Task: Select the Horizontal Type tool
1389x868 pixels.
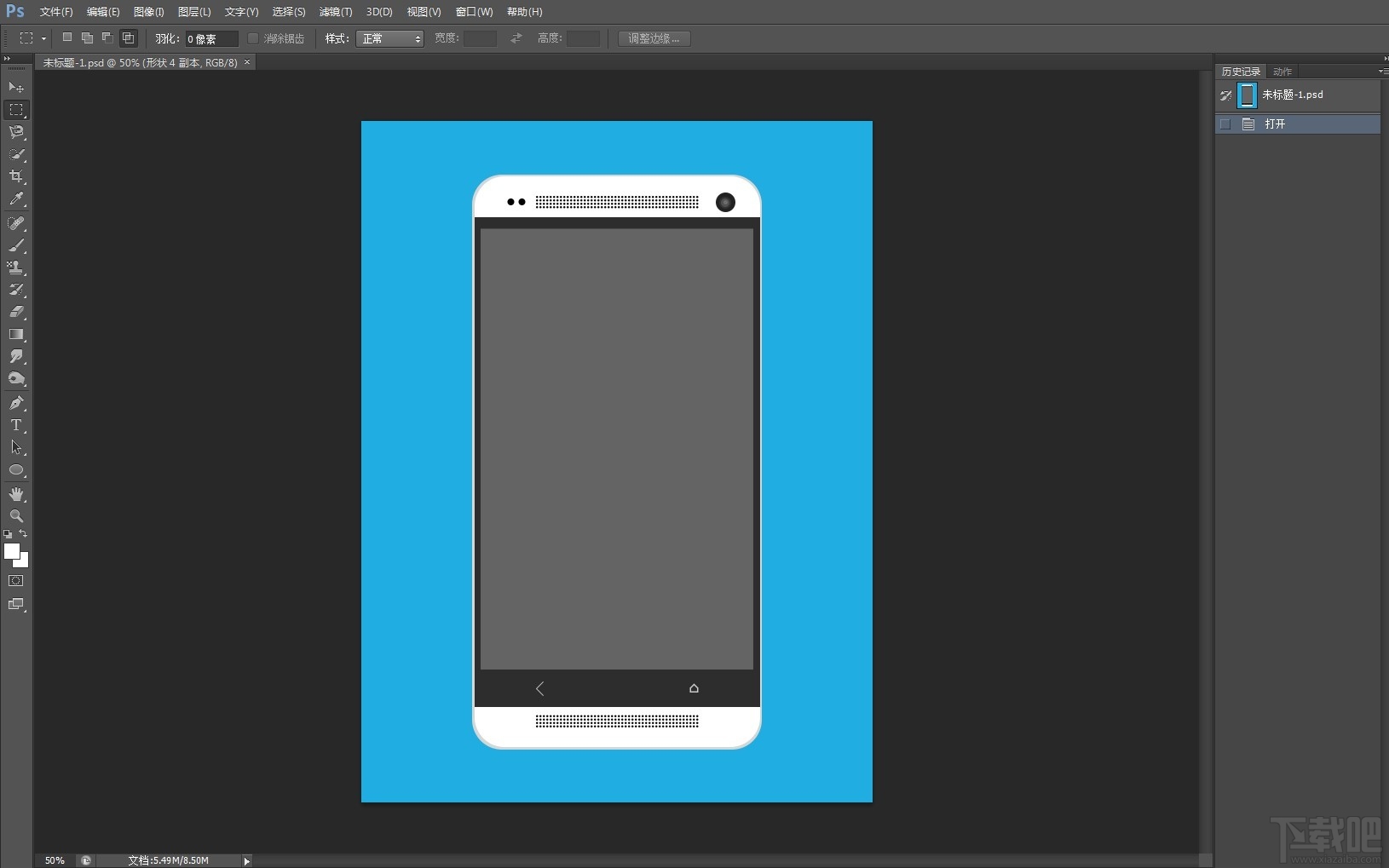Action: (x=16, y=425)
